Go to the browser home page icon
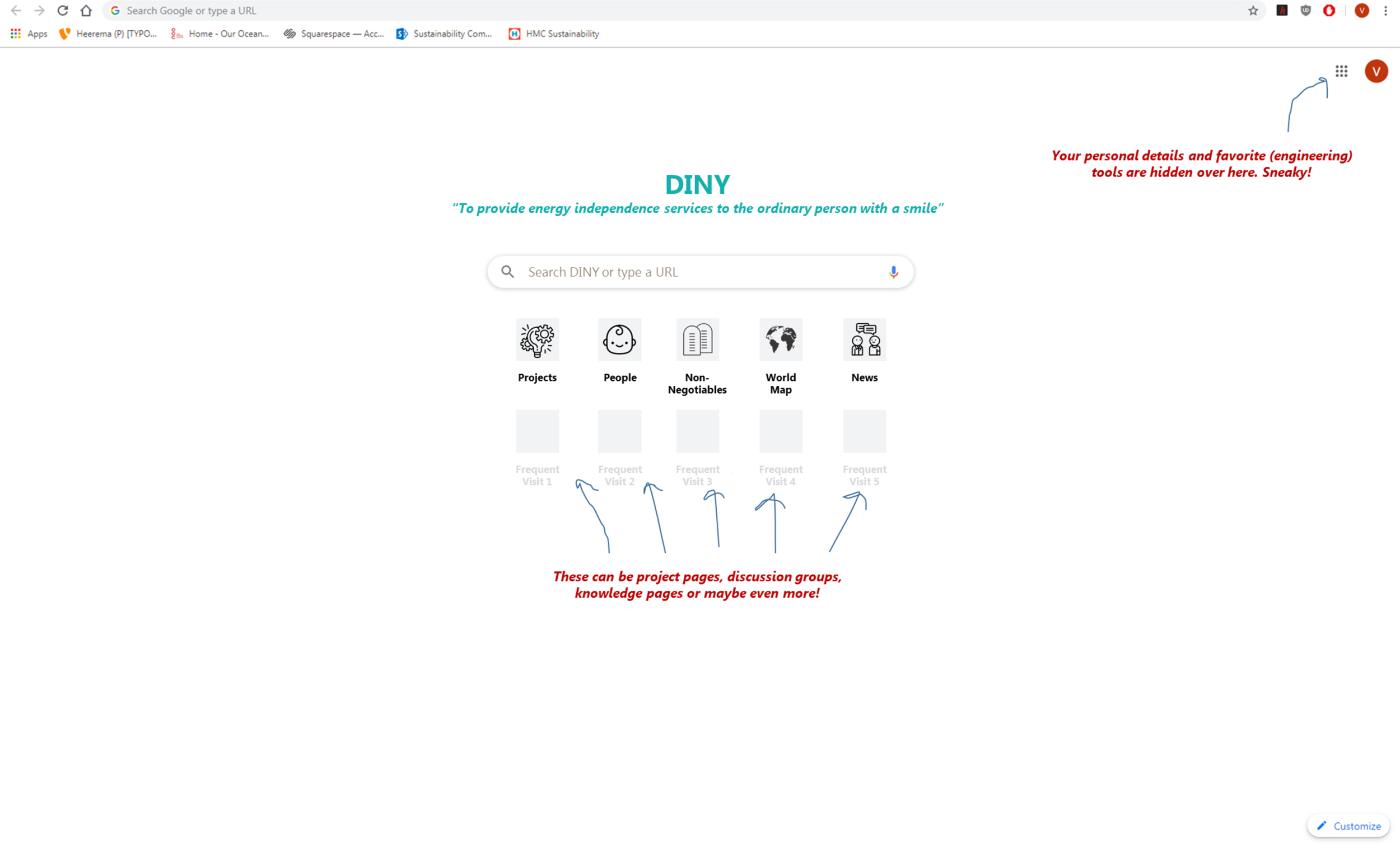This screenshot has width=1400, height=848. point(86,11)
